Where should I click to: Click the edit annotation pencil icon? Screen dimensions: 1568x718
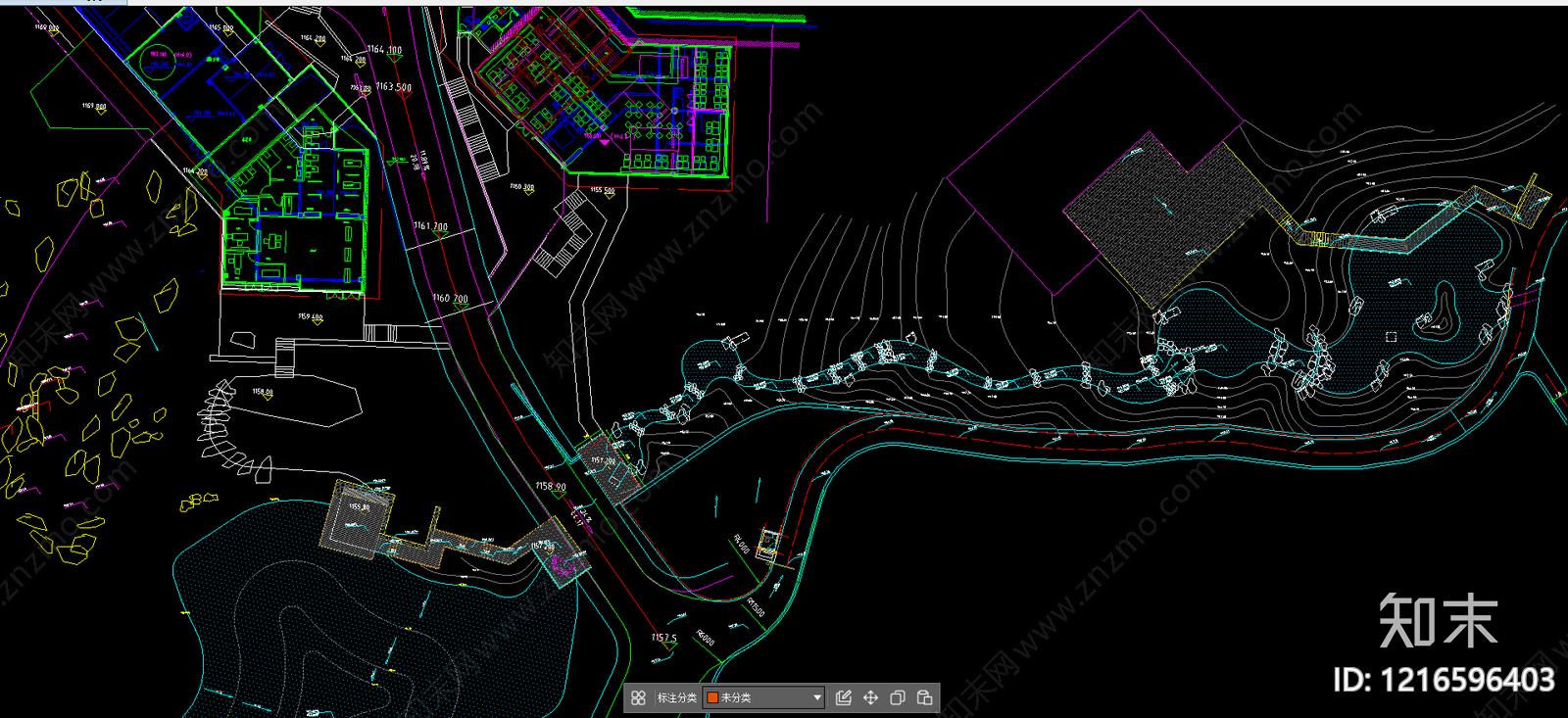(x=844, y=697)
